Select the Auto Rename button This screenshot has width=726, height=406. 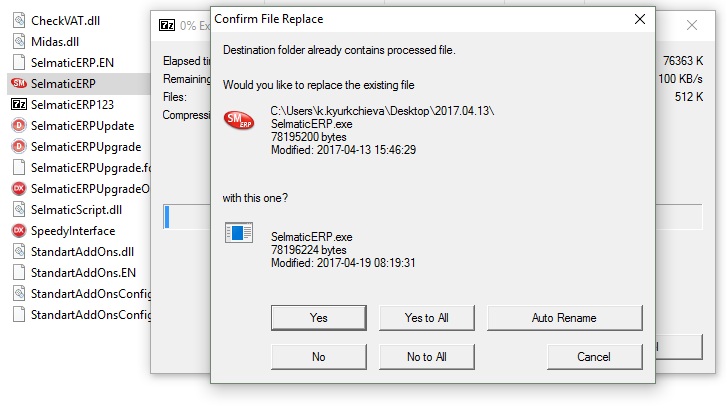coord(564,318)
